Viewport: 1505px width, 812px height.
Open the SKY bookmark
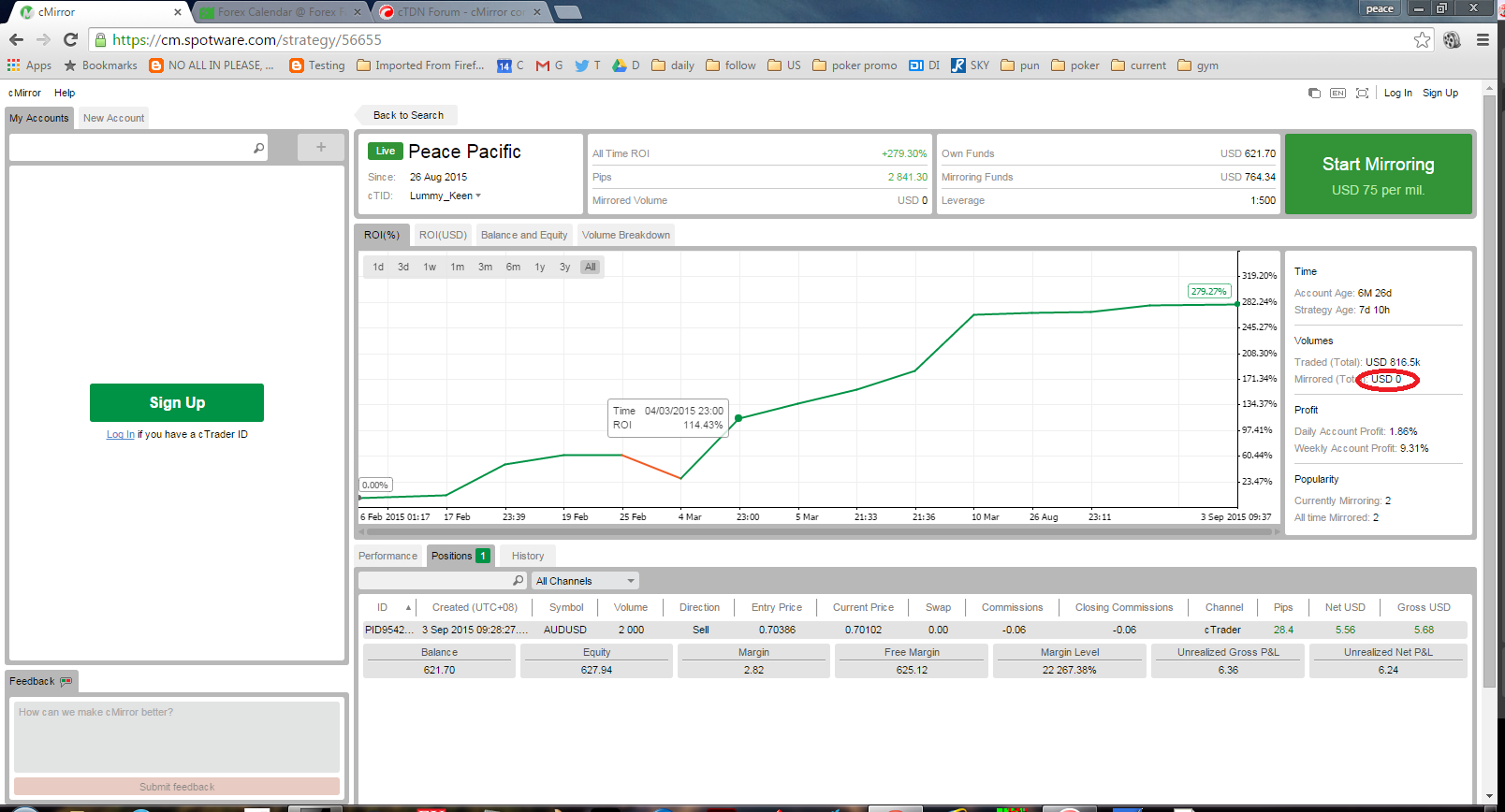[971, 65]
